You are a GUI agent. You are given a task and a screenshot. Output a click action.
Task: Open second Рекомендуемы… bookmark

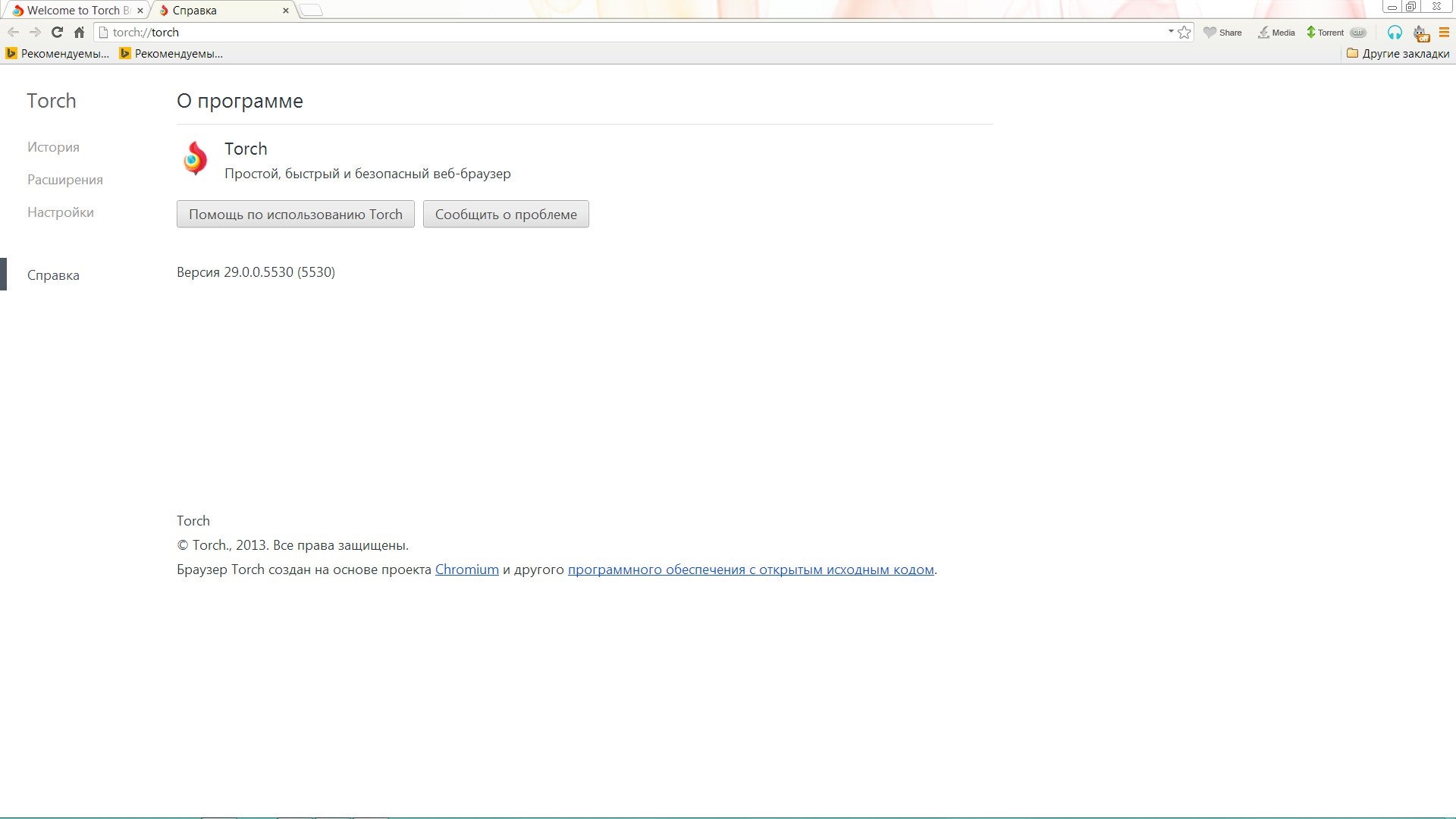171,54
